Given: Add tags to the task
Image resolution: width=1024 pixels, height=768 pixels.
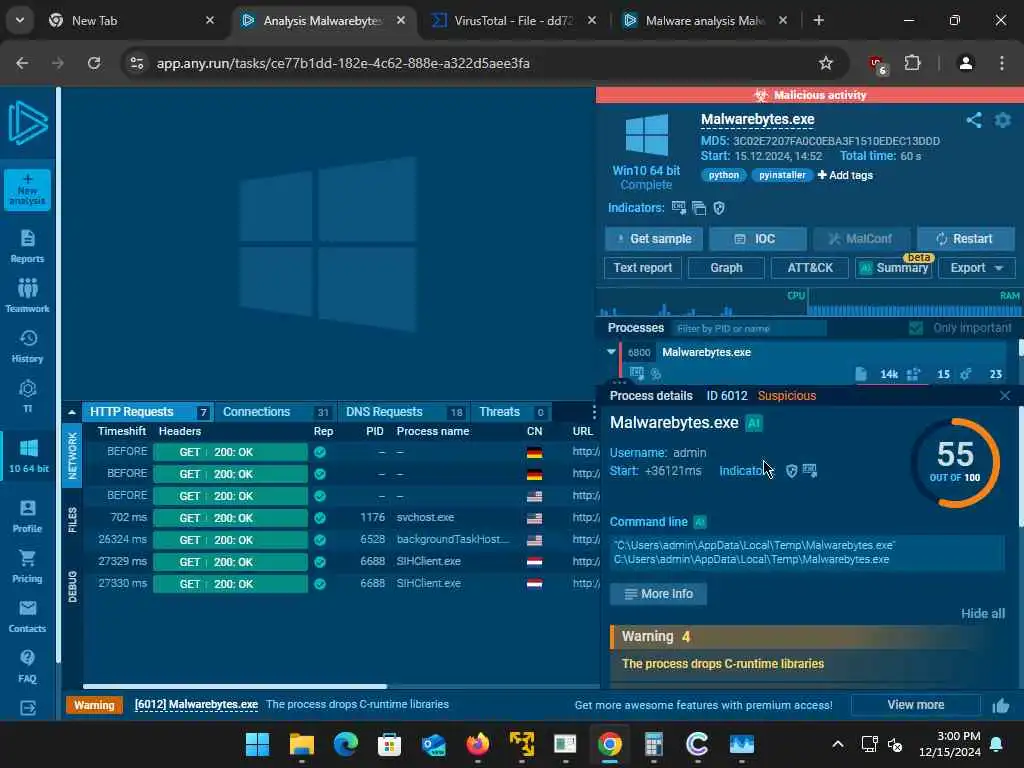Looking at the screenshot, I should [x=845, y=175].
